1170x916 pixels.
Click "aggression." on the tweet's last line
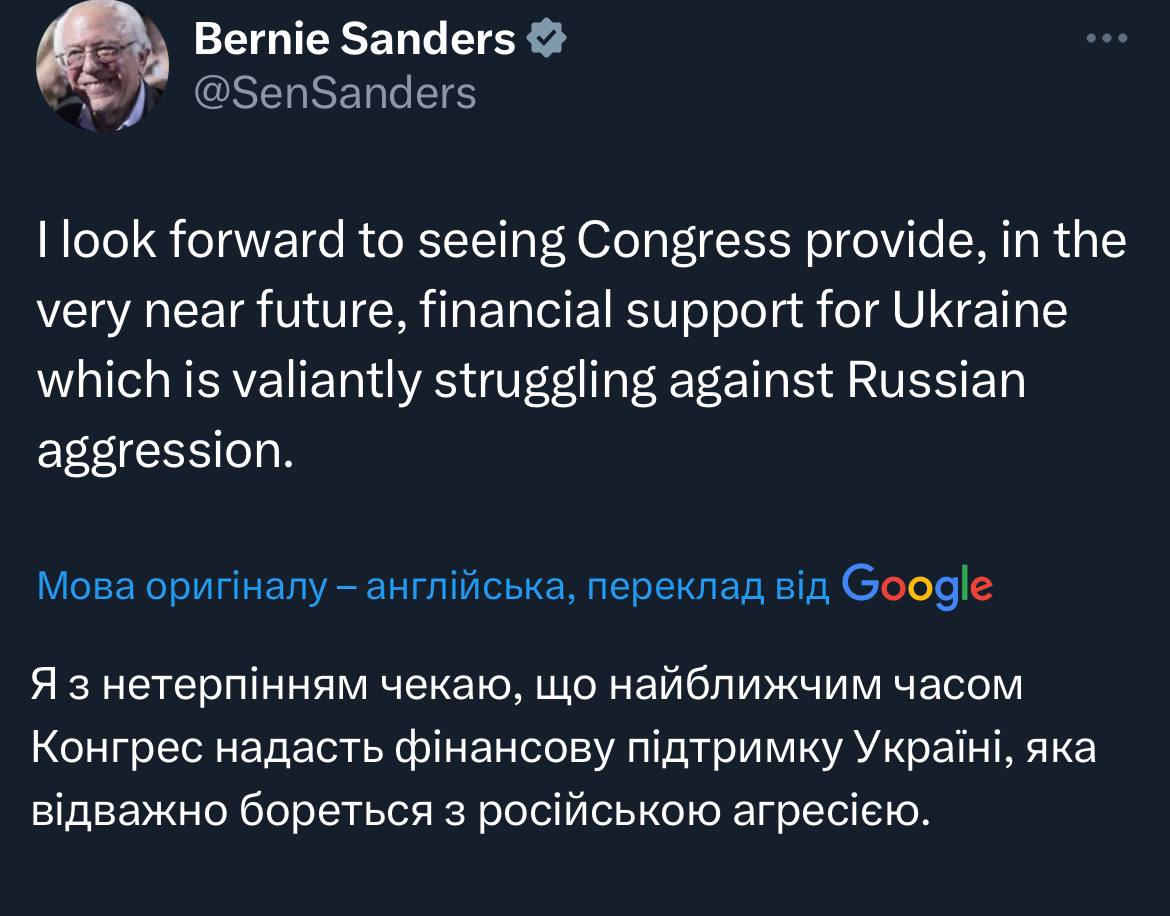pos(166,450)
